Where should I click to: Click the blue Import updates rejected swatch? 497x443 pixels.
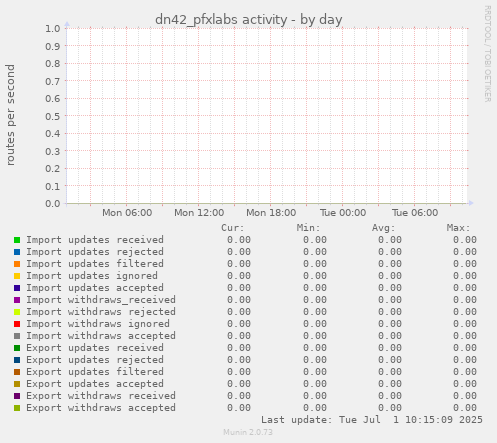[17, 252]
